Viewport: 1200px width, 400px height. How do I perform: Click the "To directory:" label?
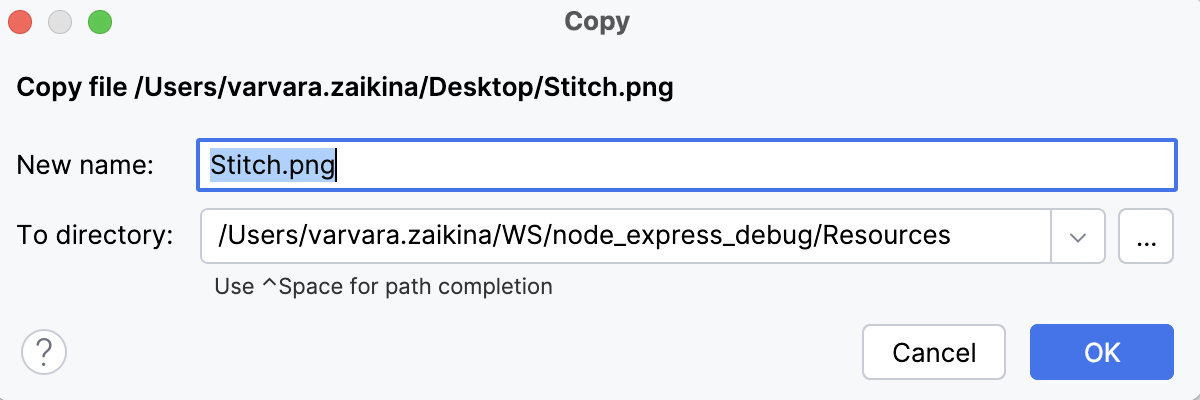pos(95,237)
